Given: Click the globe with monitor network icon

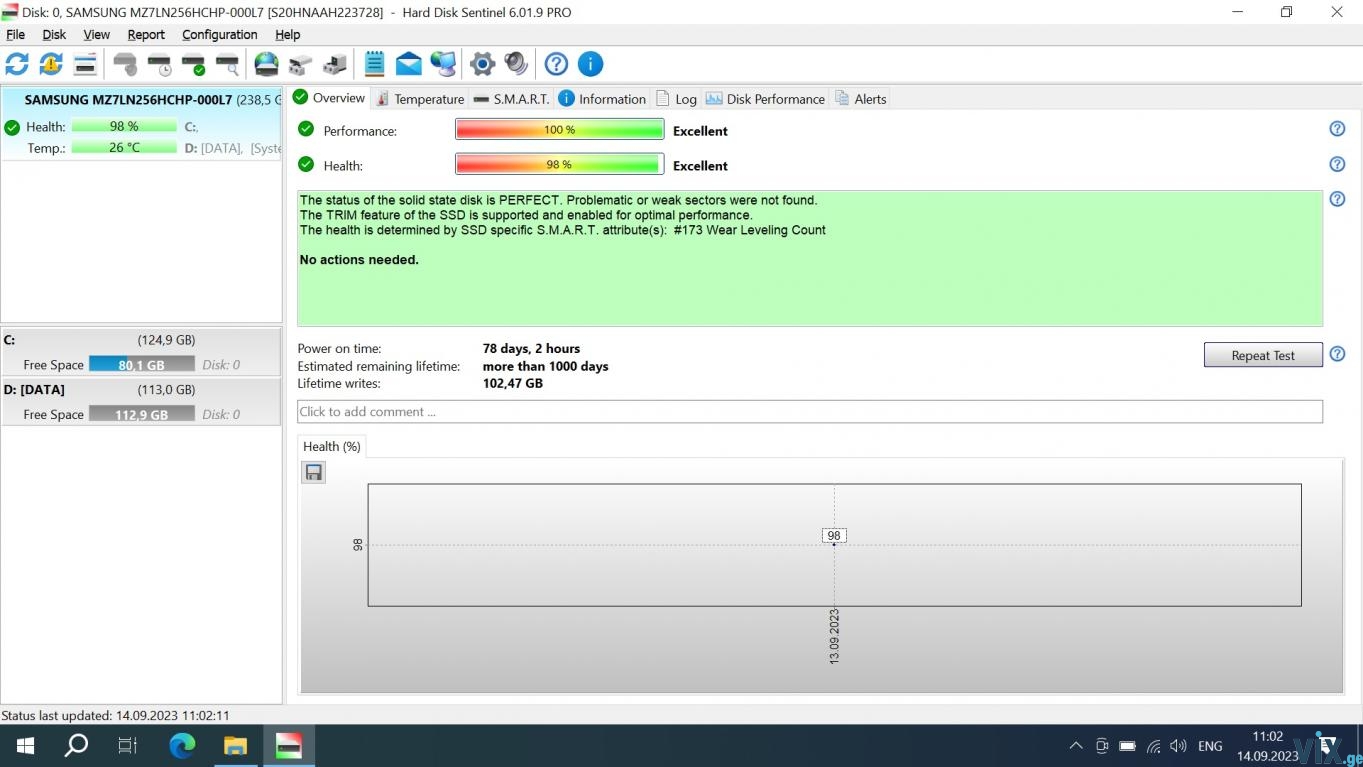Looking at the screenshot, I should pos(443,64).
